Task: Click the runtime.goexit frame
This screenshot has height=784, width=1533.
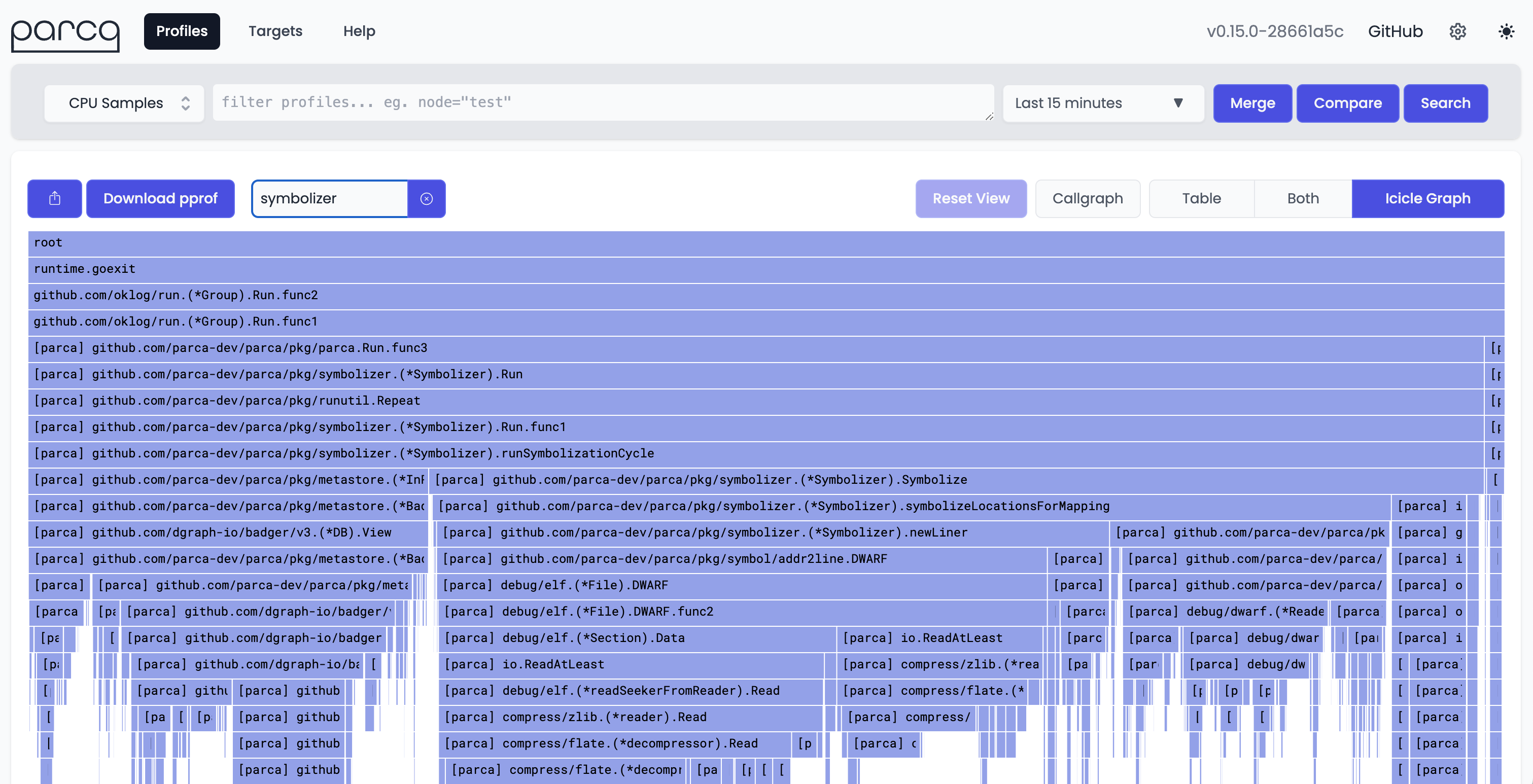Action: point(766,269)
